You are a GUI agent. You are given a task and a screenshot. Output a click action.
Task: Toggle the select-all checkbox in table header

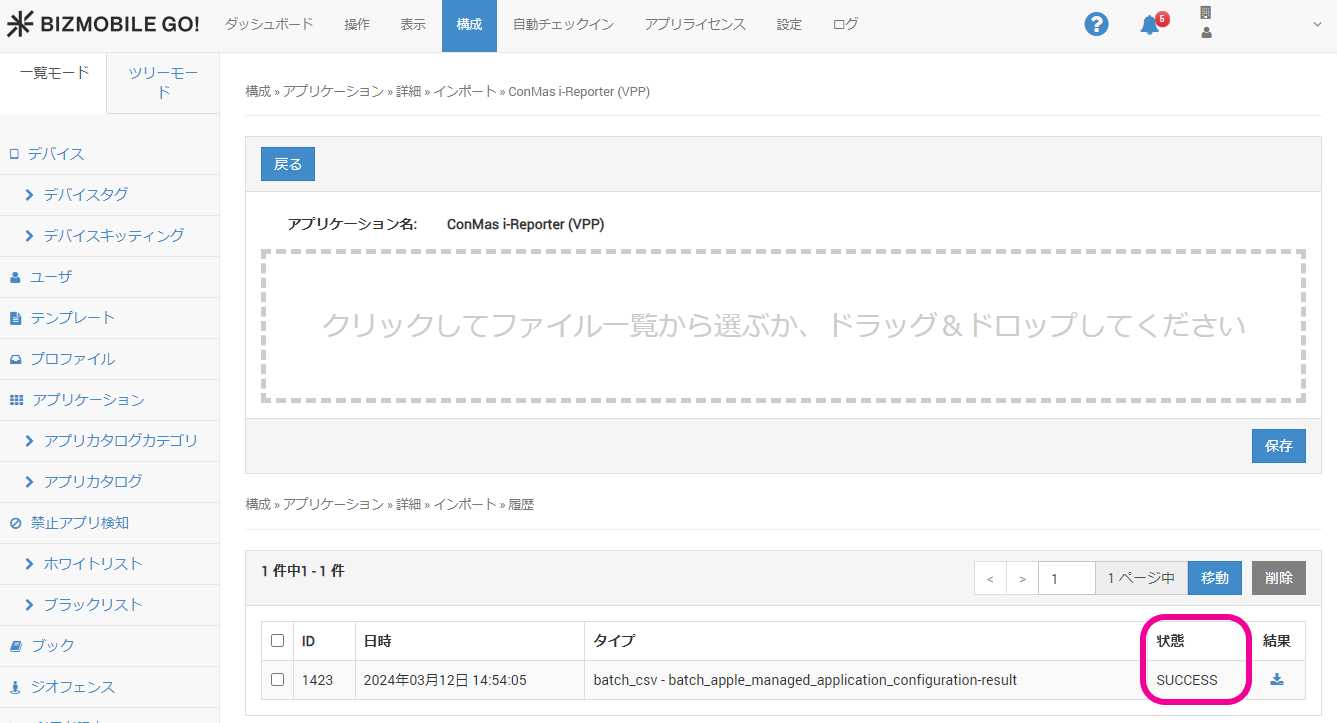point(277,640)
